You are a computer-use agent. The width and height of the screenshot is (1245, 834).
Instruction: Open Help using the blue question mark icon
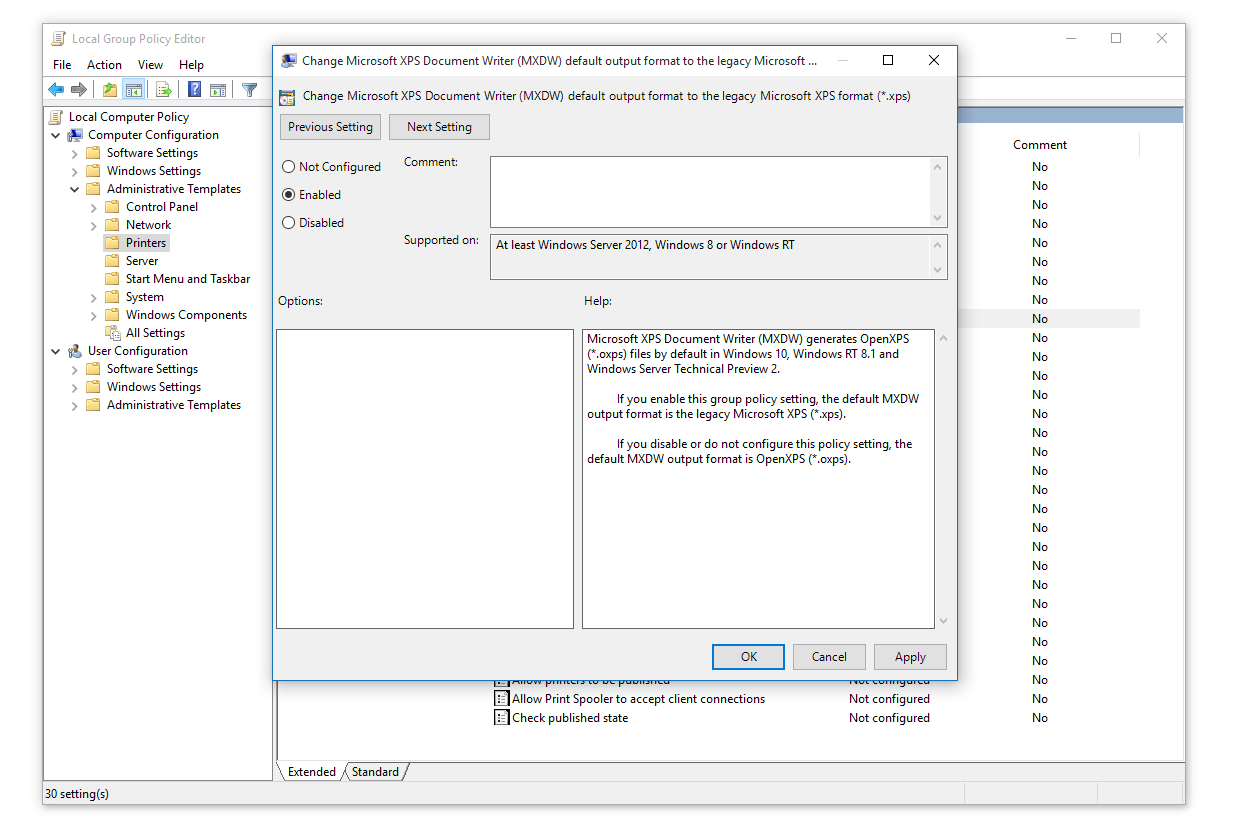pos(195,90)
